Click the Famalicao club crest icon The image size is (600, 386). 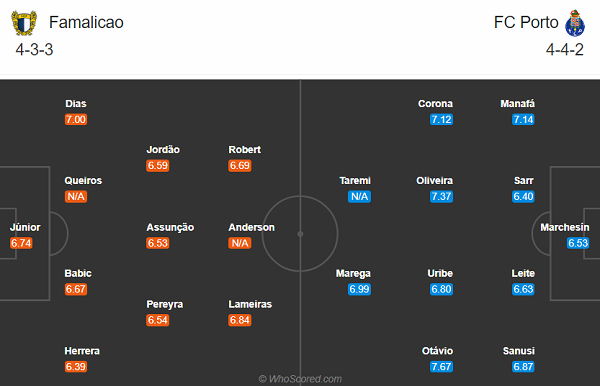(24, 23)
